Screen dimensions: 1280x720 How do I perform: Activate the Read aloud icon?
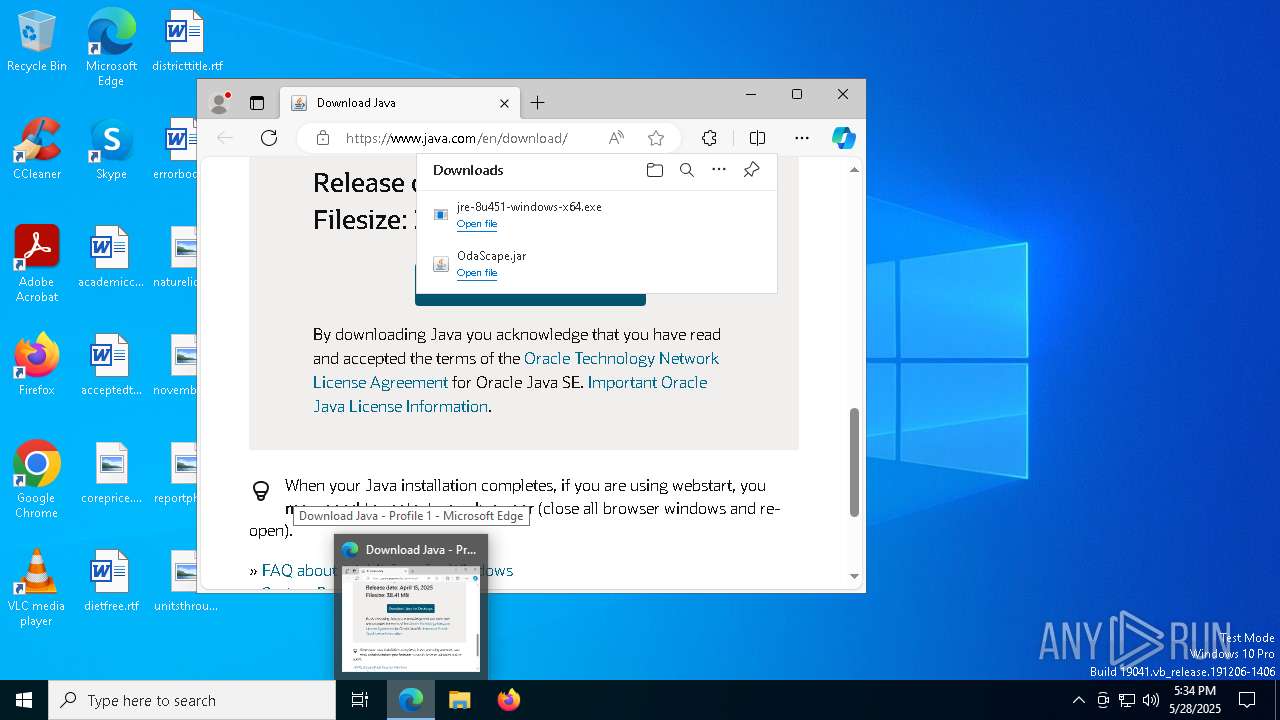click(616, 138)
